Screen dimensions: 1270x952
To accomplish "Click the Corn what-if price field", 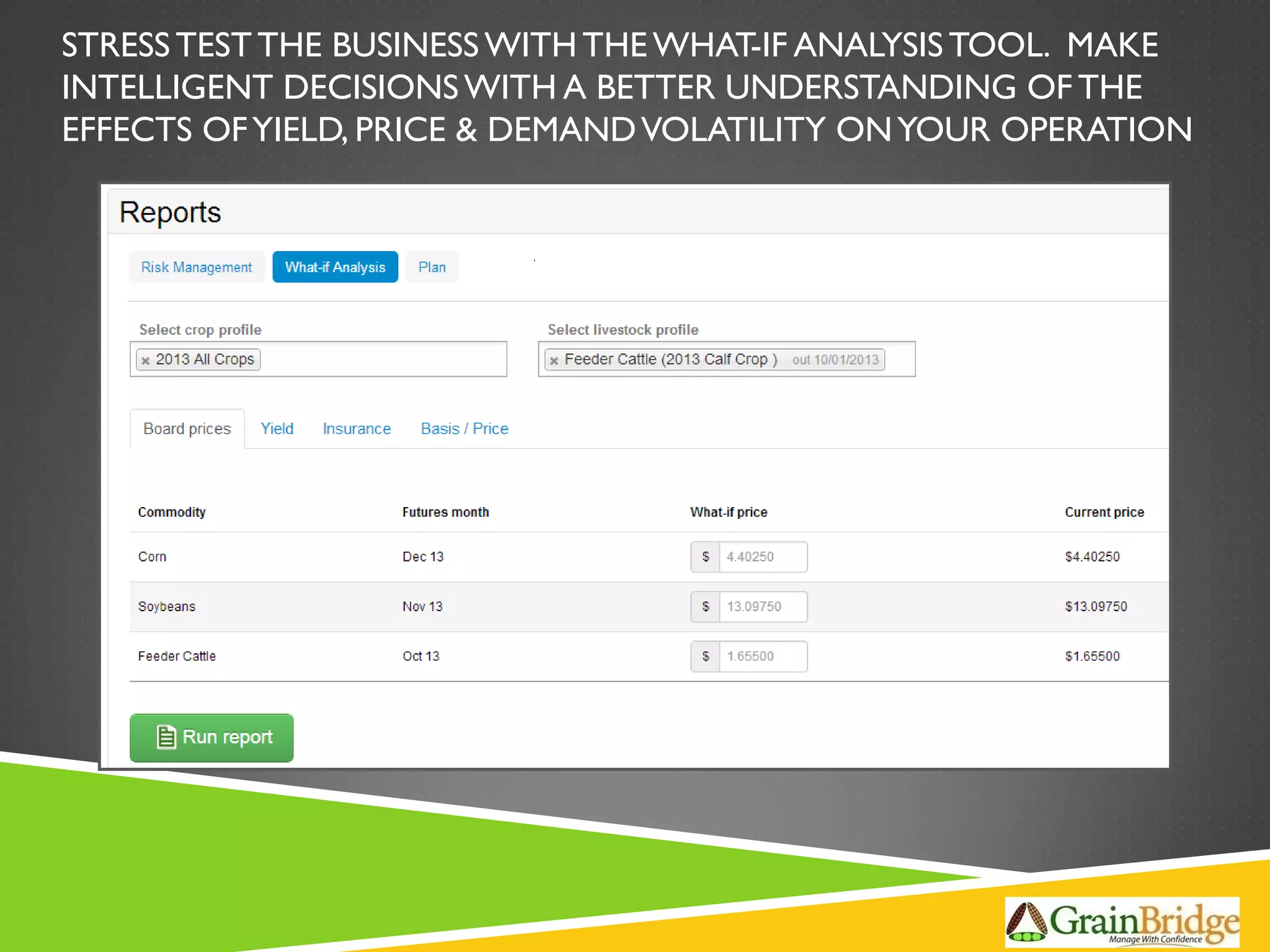I will point(763,557).
